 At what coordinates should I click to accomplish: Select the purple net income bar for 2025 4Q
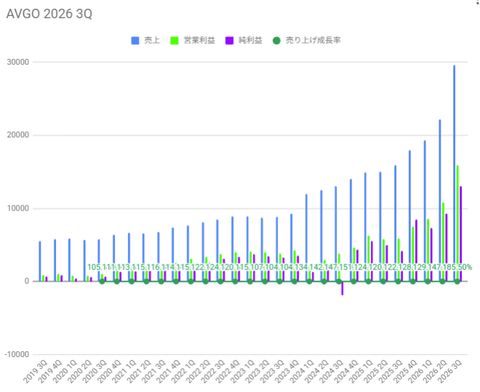tap(416, 250)
